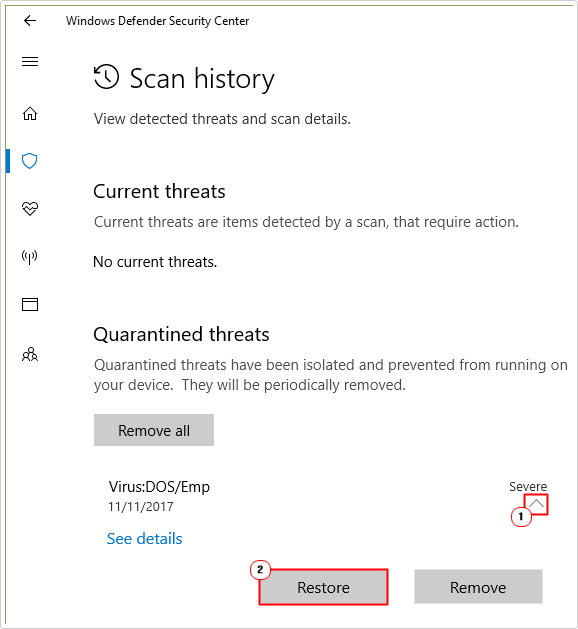
Task: Click the Scan history heading
Action: coord(202,78)
